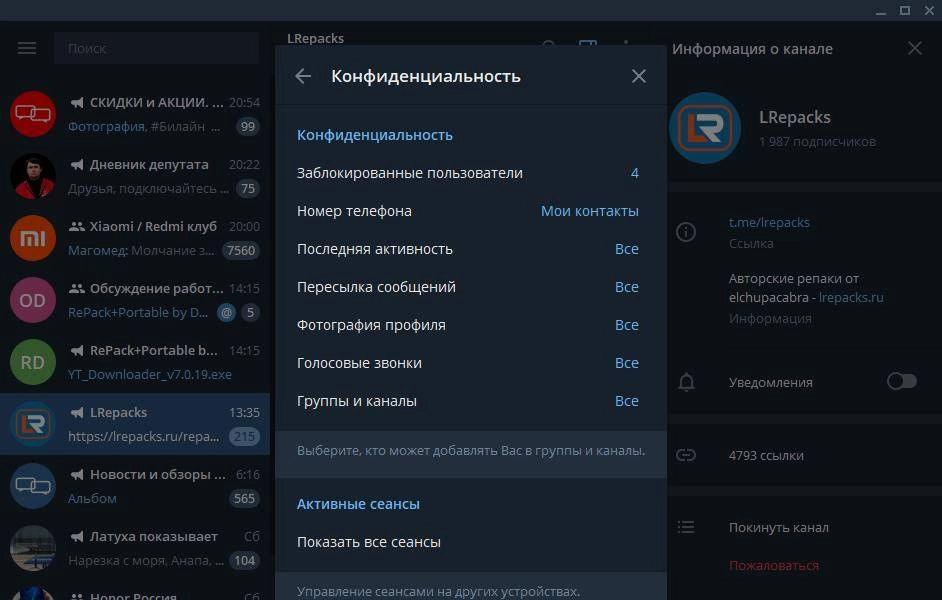
Task: Open Обсуждение работ chat OD avatar
Action: 33,300
